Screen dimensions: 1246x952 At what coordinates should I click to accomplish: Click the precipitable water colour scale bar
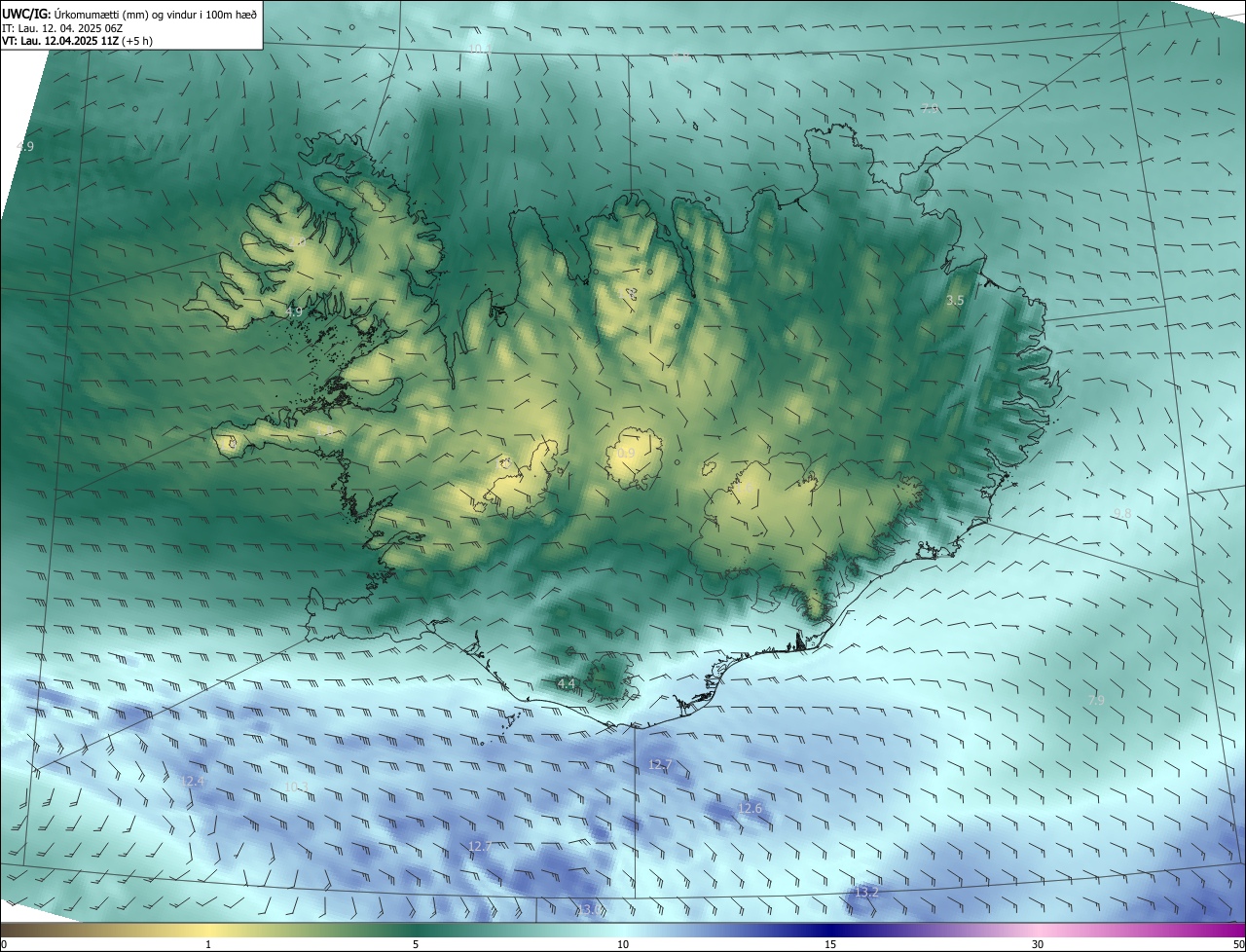[623, 931]
